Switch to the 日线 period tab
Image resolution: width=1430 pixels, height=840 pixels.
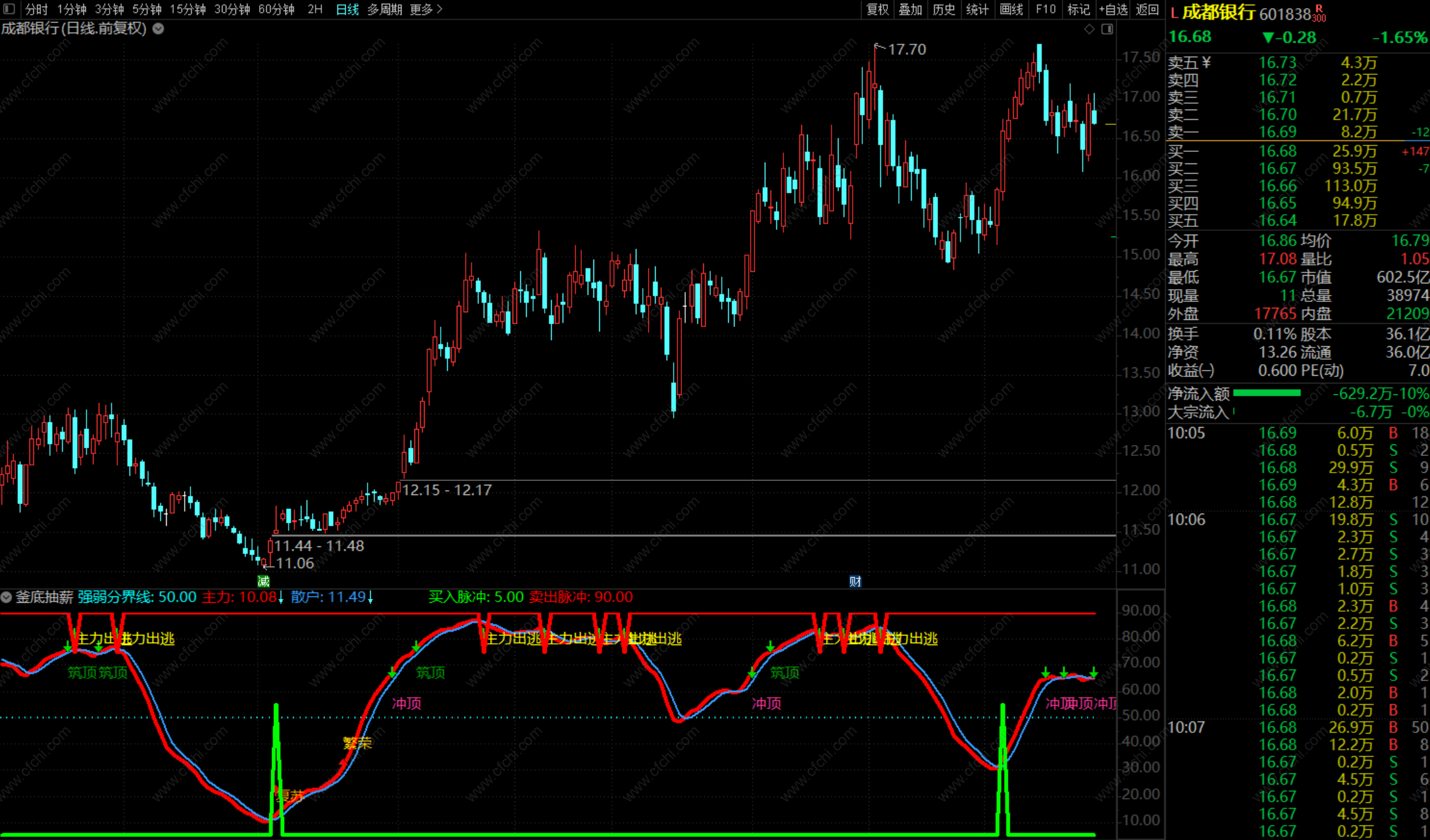(347, 9)
